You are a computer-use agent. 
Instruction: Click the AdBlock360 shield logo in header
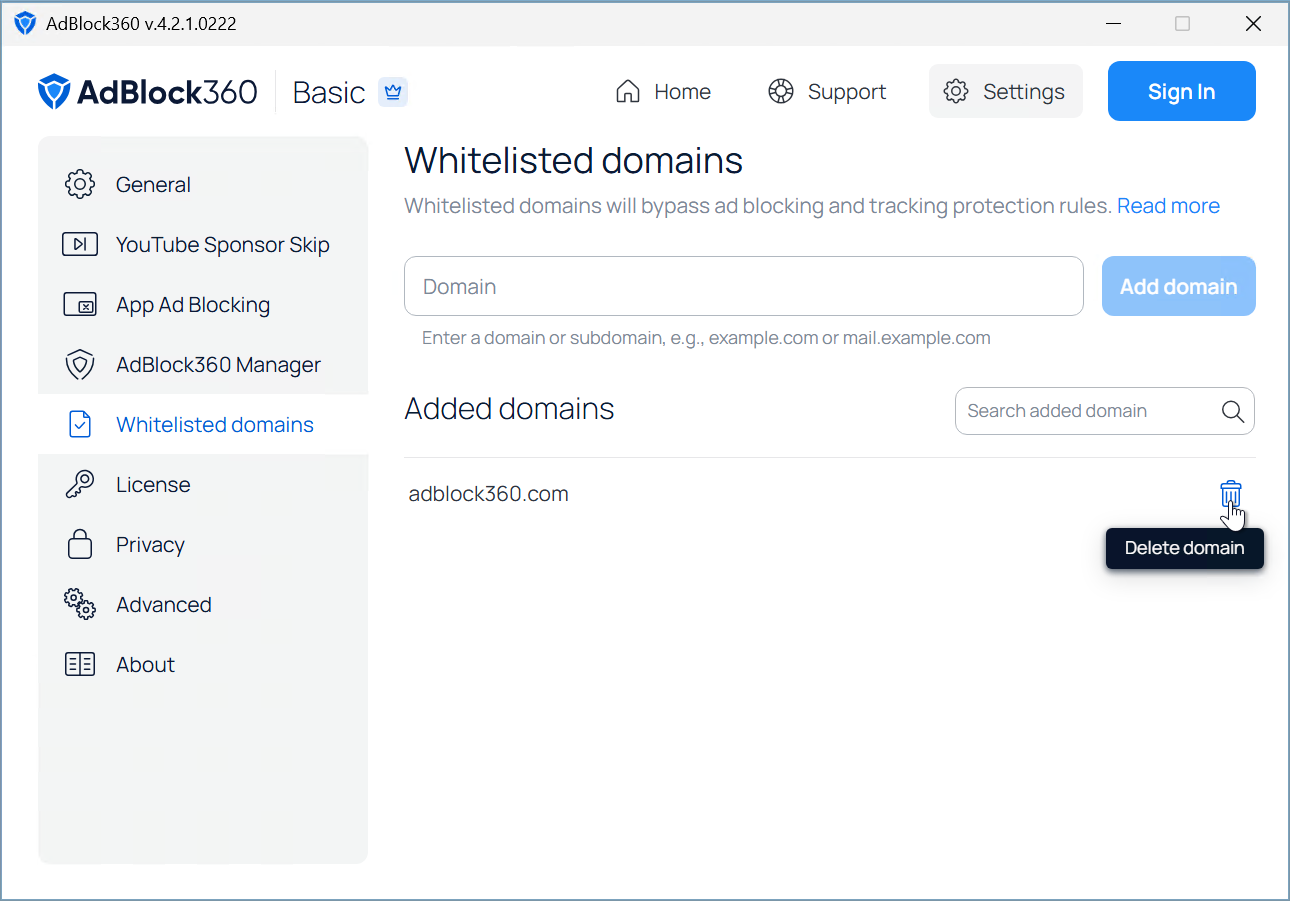pyautogui.click(x=54, y=92)
